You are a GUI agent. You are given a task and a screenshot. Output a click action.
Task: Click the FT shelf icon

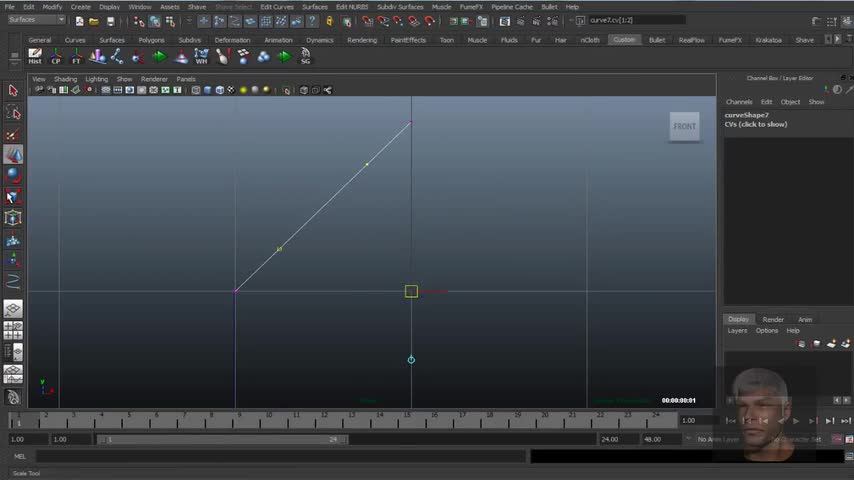pos(77,57)
